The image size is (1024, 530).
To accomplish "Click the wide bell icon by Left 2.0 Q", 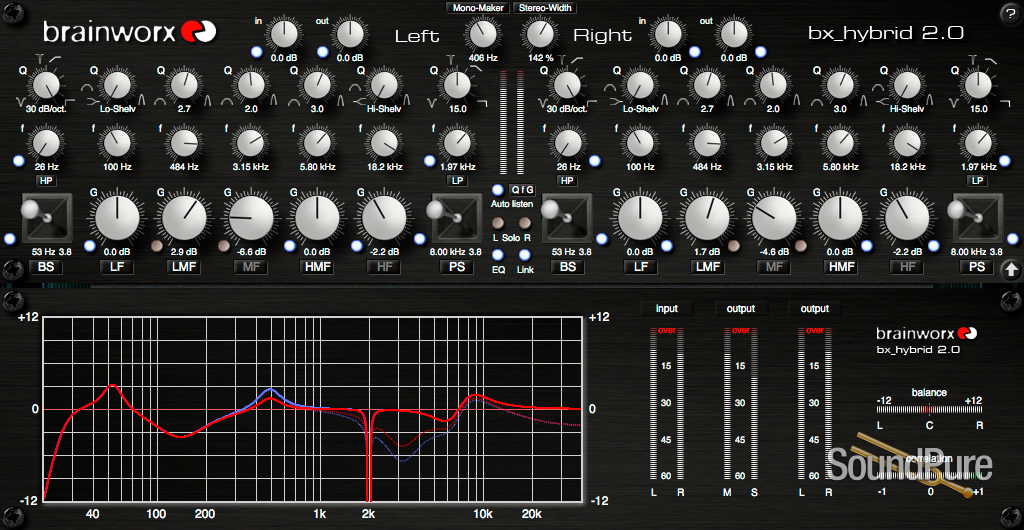I will coord(226,101).
